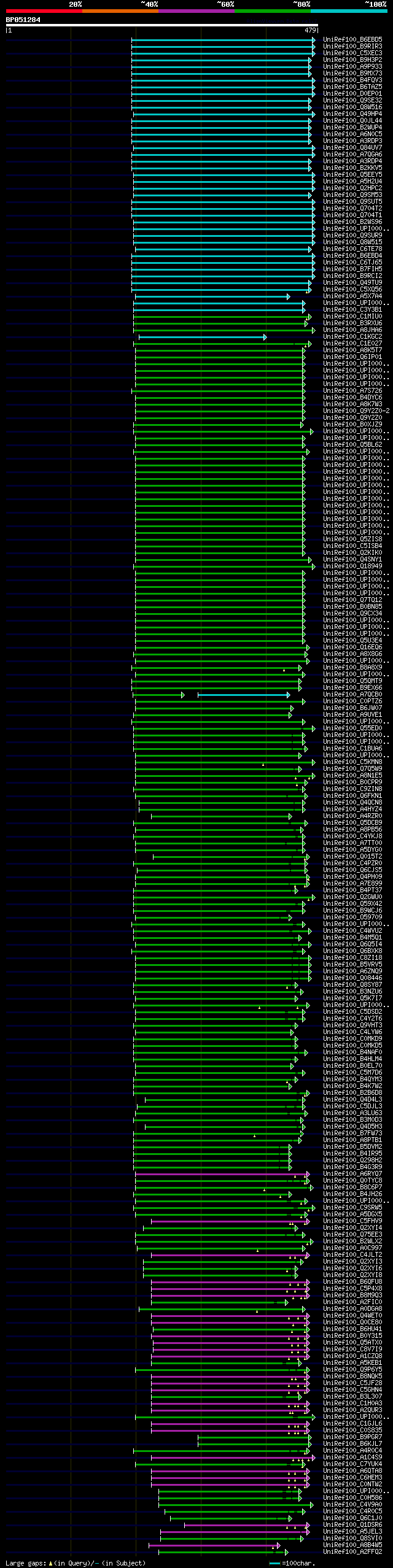Select the UniRef100_A1C4S9 label
The image size is (393, 1568).
pos(352,1458)
